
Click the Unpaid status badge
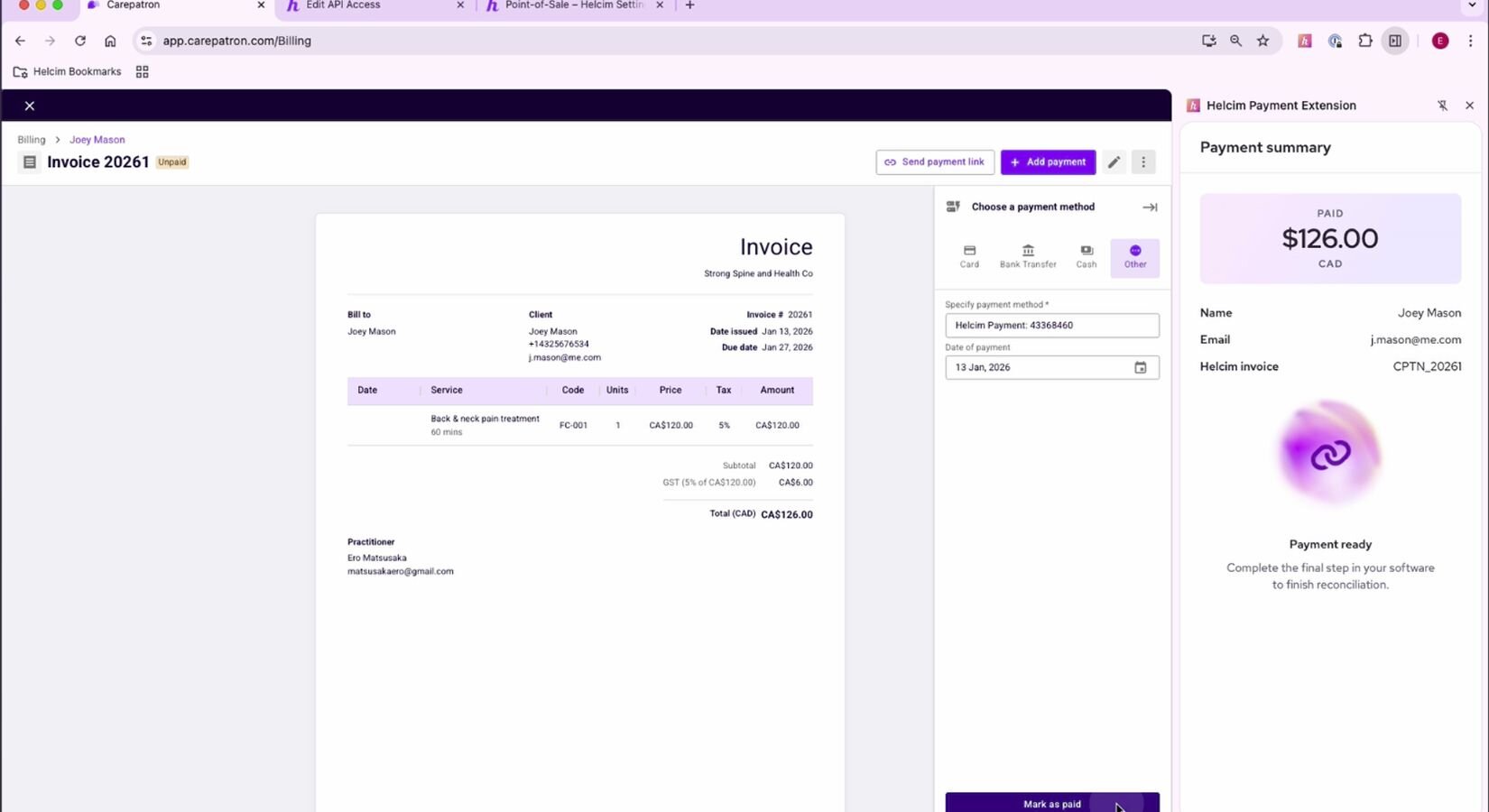(x=172, y=162)
